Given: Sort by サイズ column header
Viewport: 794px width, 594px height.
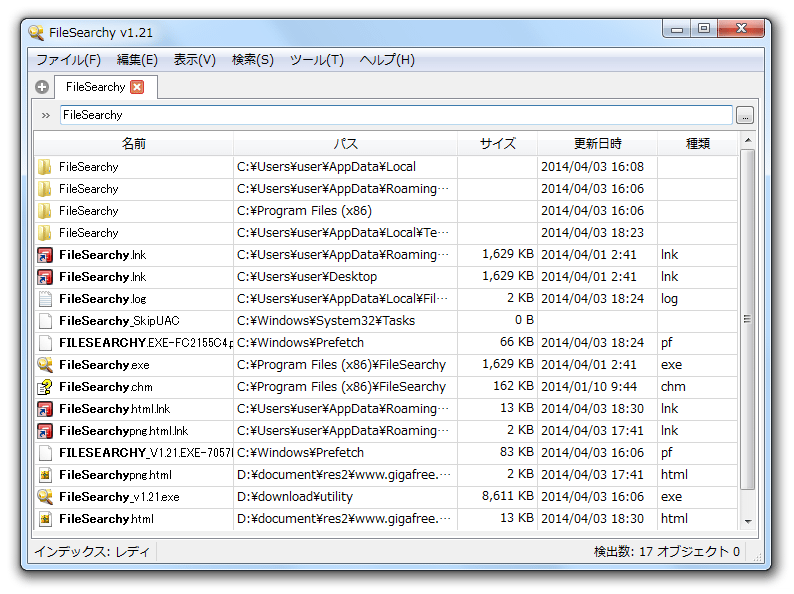Looking at the screenshot, I should coord(497,144).
